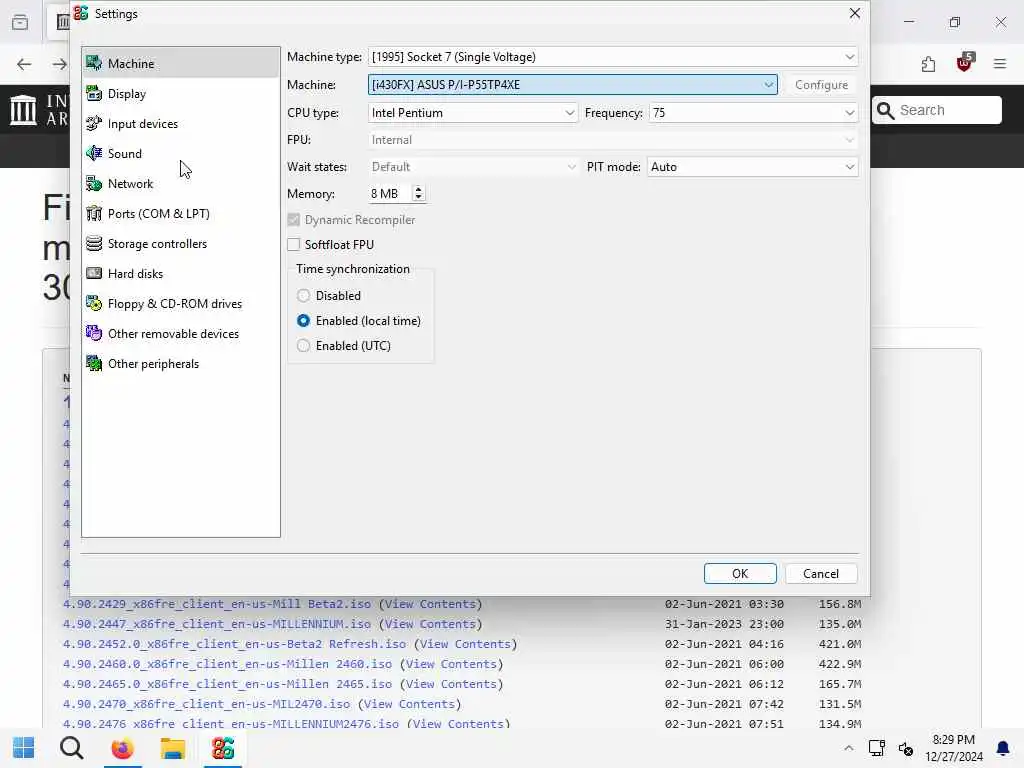Open Windows Start menu
The image size is (1024, 768).
[24, 748]
